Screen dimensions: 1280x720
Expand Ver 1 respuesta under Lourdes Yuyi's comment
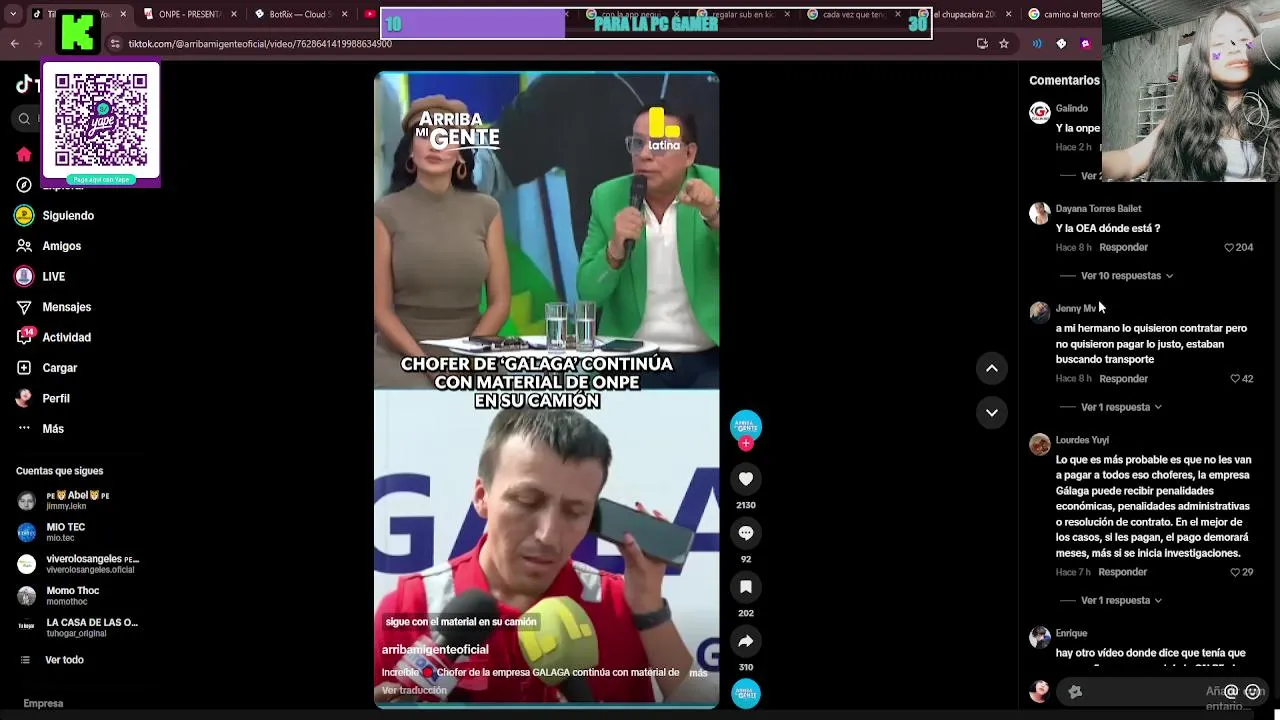point(1121,600)
